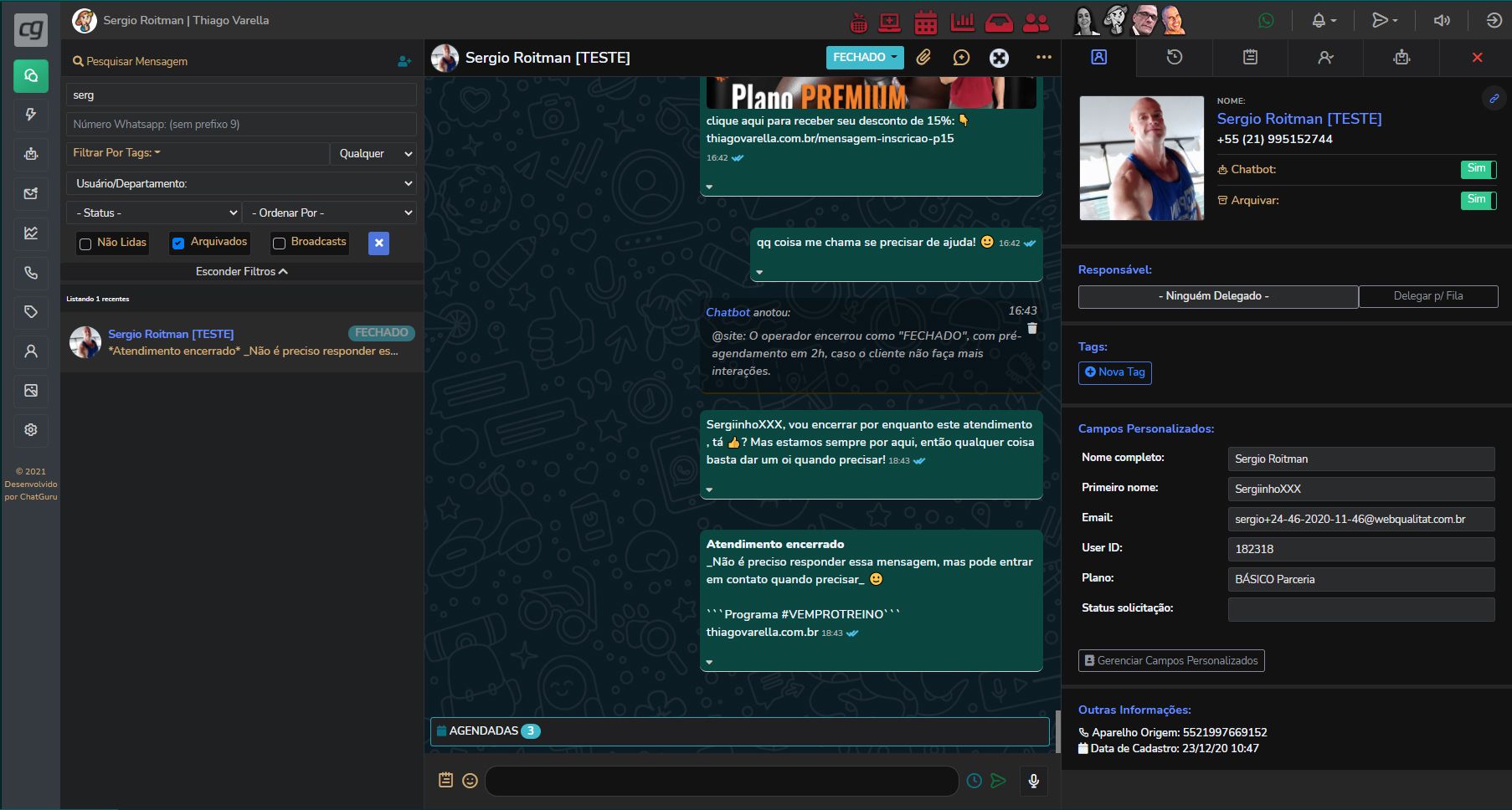Click the white circled X icon in chat header
Image resolution: width=1512 pixels, height=810 pixels.
pos(999,58)
